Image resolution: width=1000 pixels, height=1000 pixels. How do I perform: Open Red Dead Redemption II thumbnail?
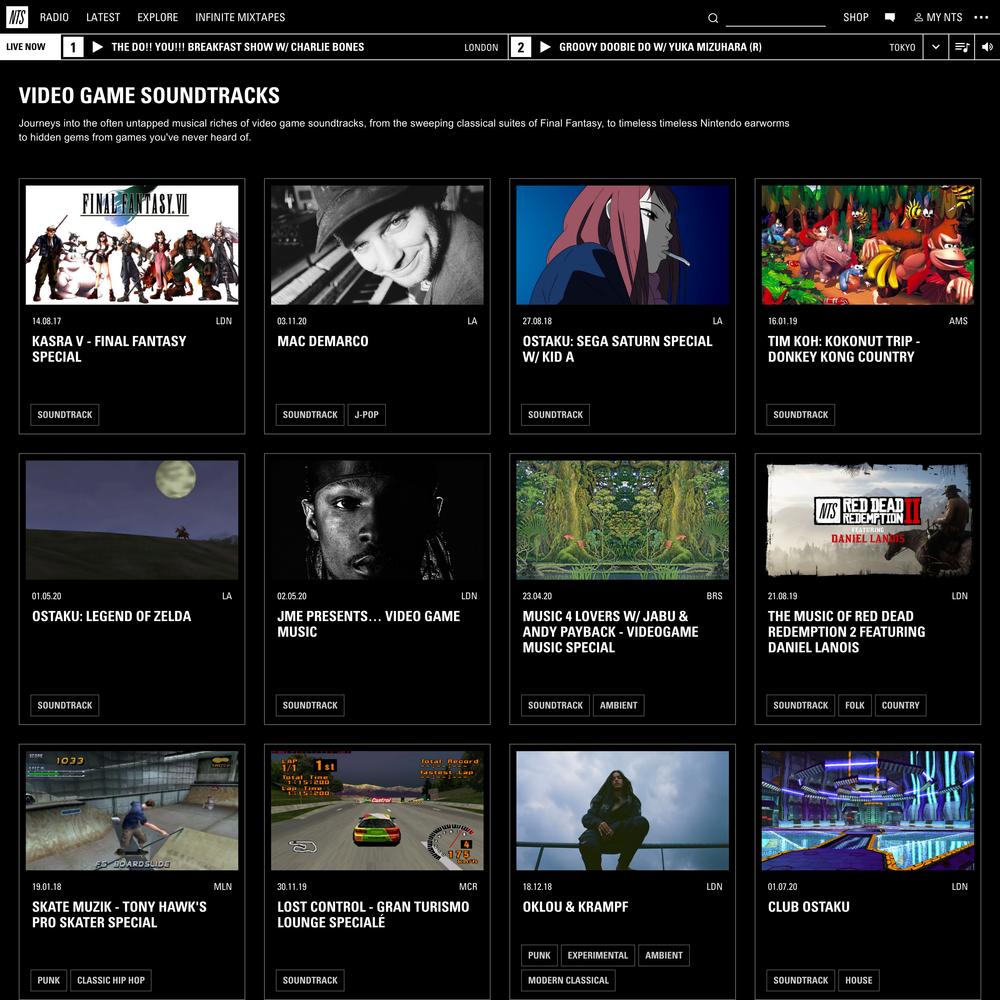(x=867, y=520)
